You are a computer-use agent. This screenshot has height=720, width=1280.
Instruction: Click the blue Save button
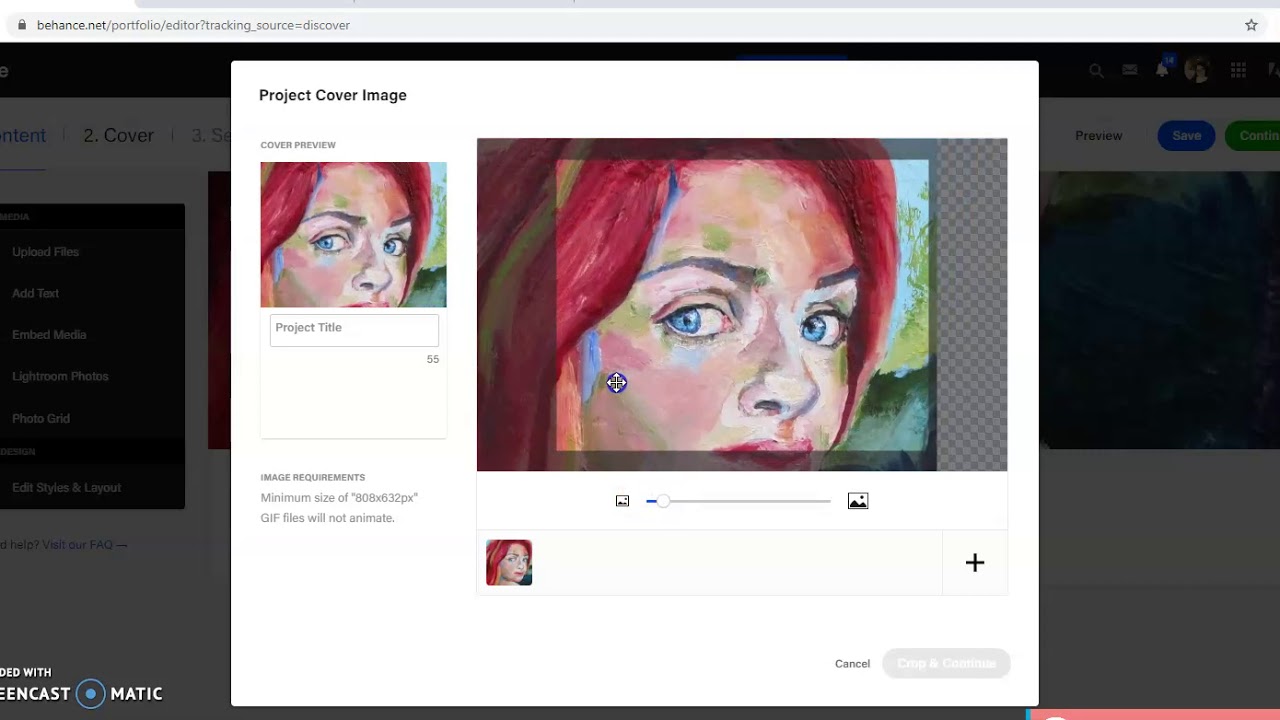tap(1186, 136)
